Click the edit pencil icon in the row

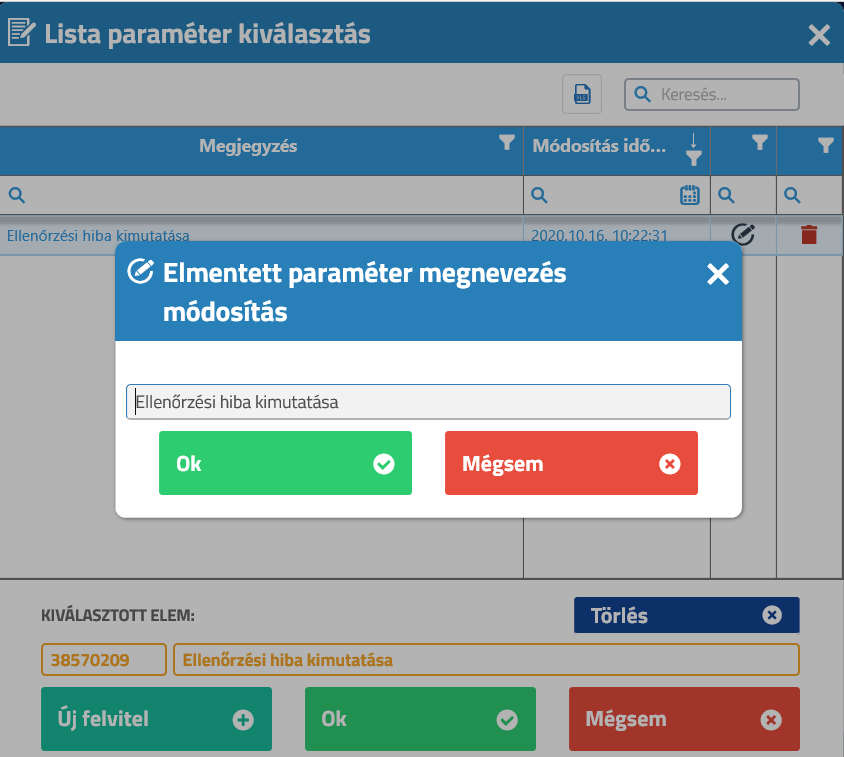[x=743, y=234]
